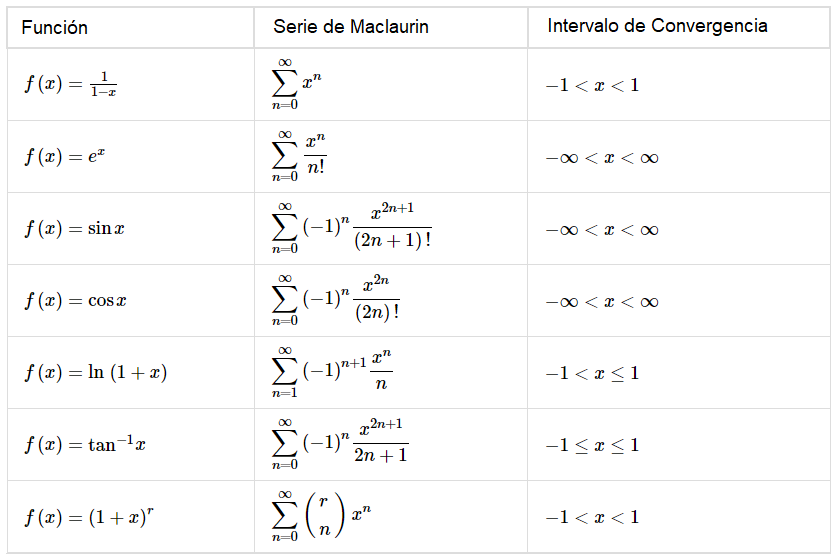Select the function cell f(x) = 1/(1−x)
Image resolution: width=834 pixels, height=556 pixels.
coord(71,85)
